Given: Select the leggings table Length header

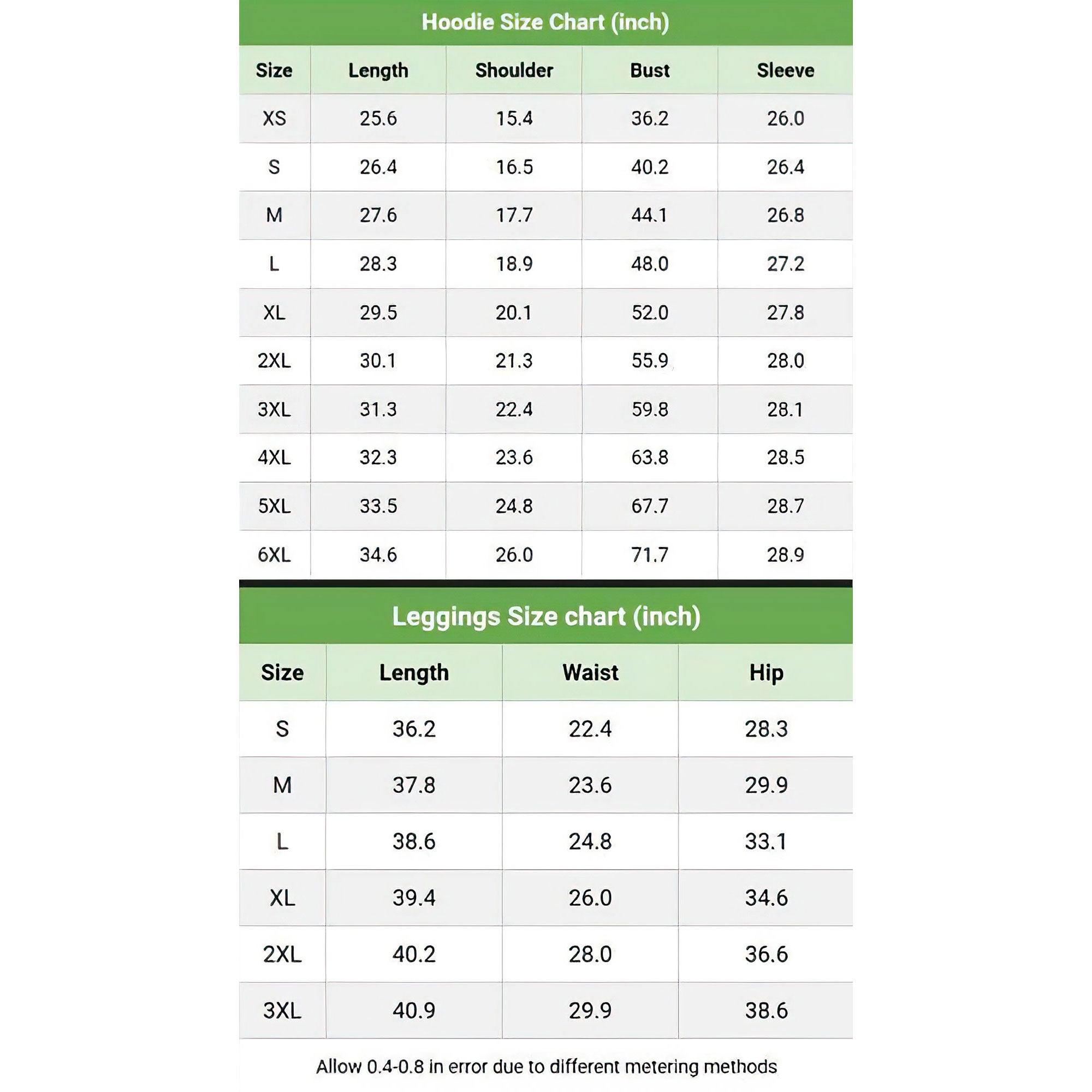Looking at the screenshot, I should (414, 673).
